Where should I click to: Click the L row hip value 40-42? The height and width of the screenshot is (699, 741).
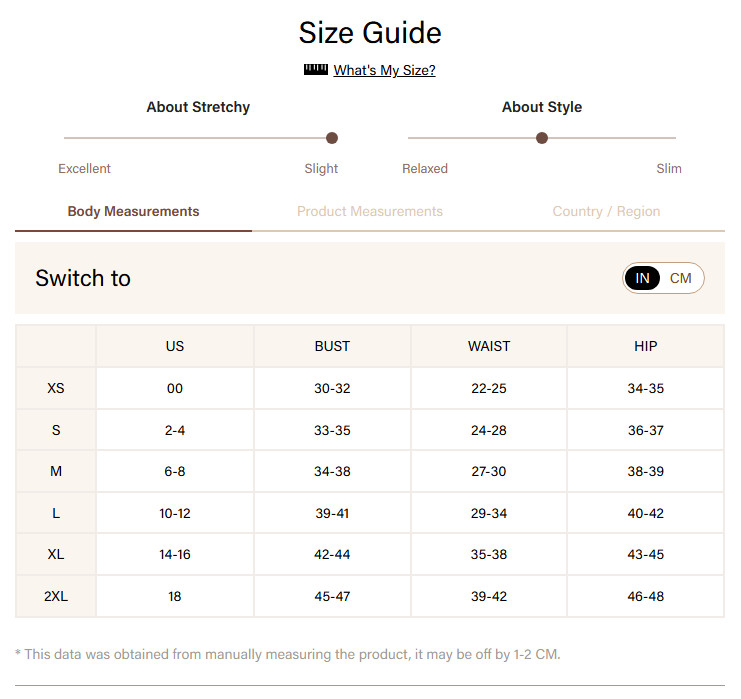tap(646, 513)
